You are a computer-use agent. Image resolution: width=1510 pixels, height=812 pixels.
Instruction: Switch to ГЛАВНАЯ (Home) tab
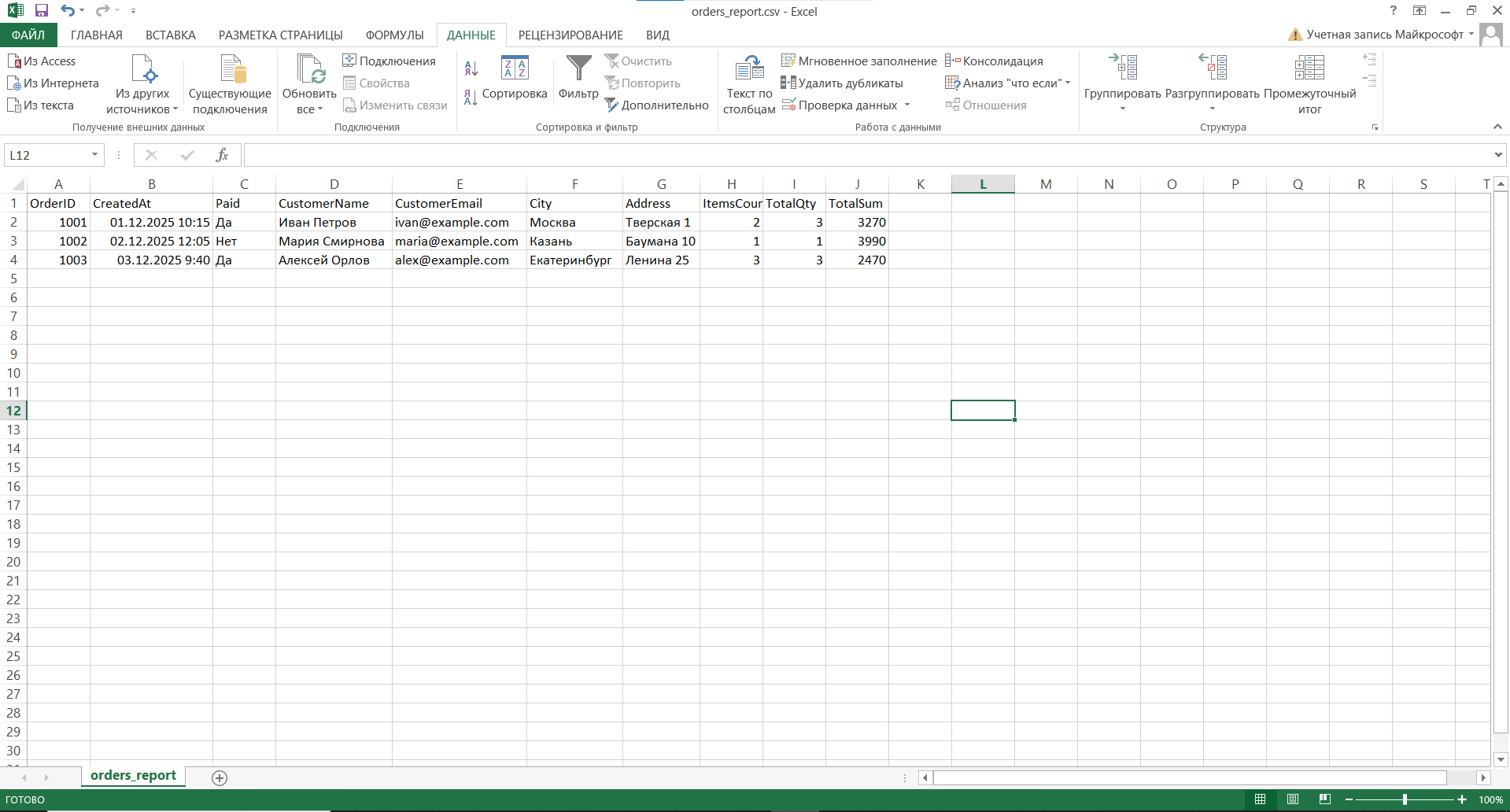[97, 35]
